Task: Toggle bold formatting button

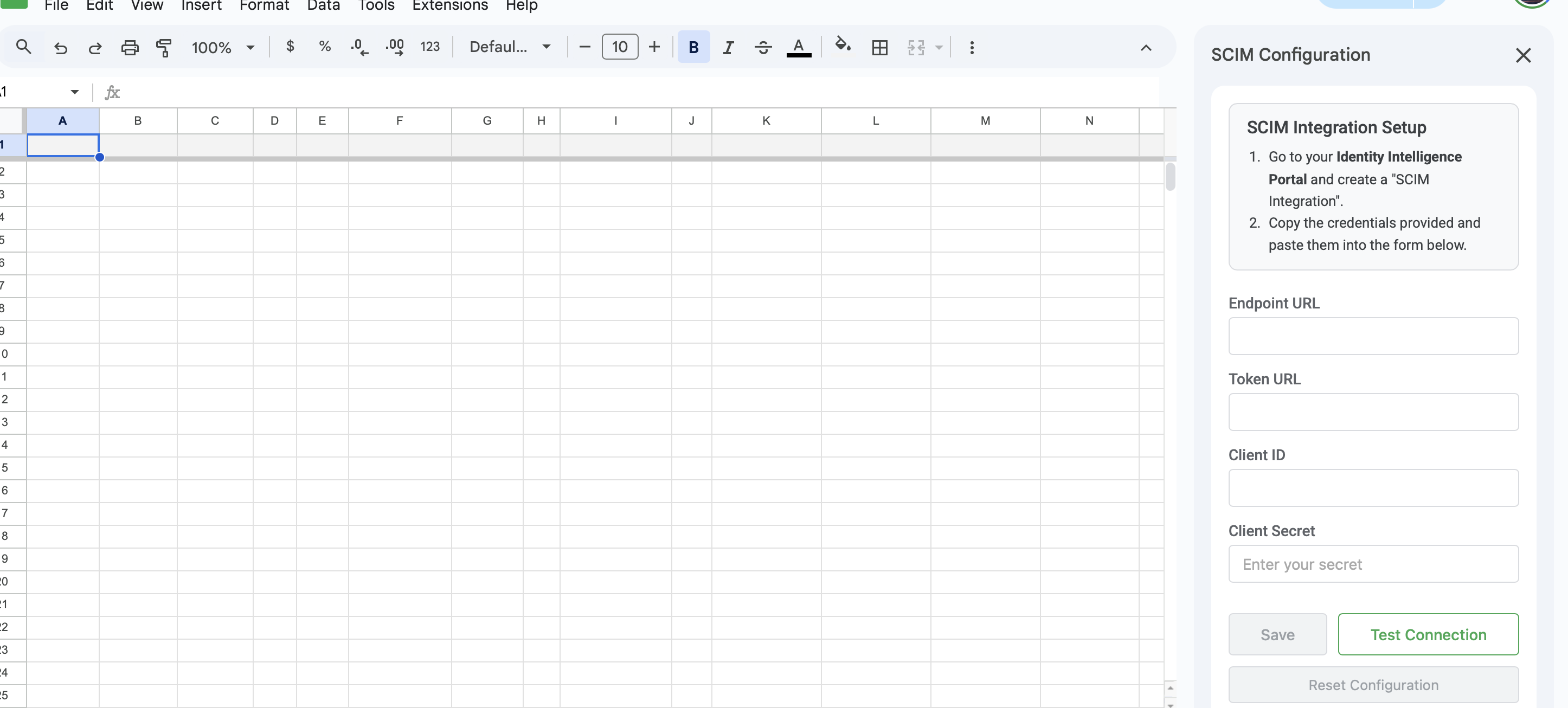Action: [x=693, y=47]
